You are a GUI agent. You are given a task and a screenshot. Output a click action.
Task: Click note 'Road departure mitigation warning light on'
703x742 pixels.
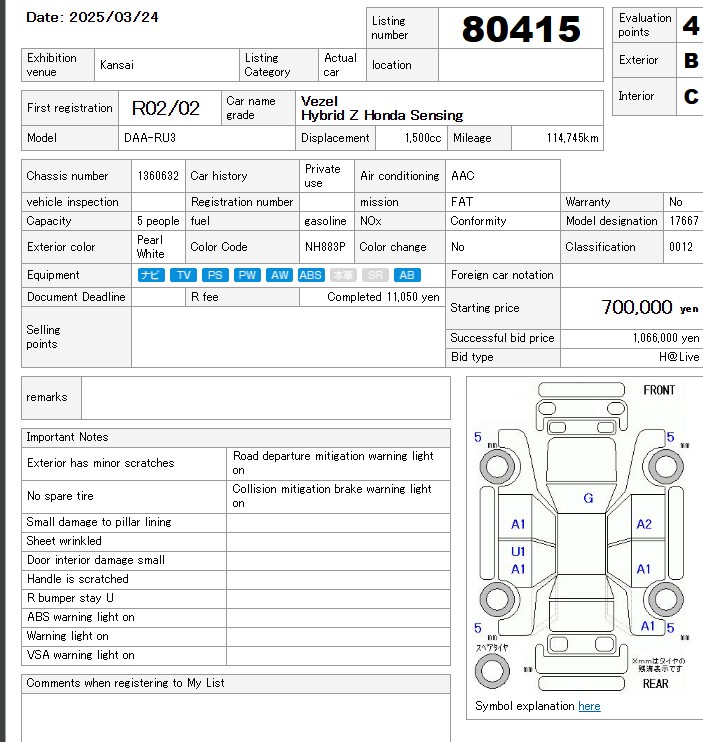[333, 463]
